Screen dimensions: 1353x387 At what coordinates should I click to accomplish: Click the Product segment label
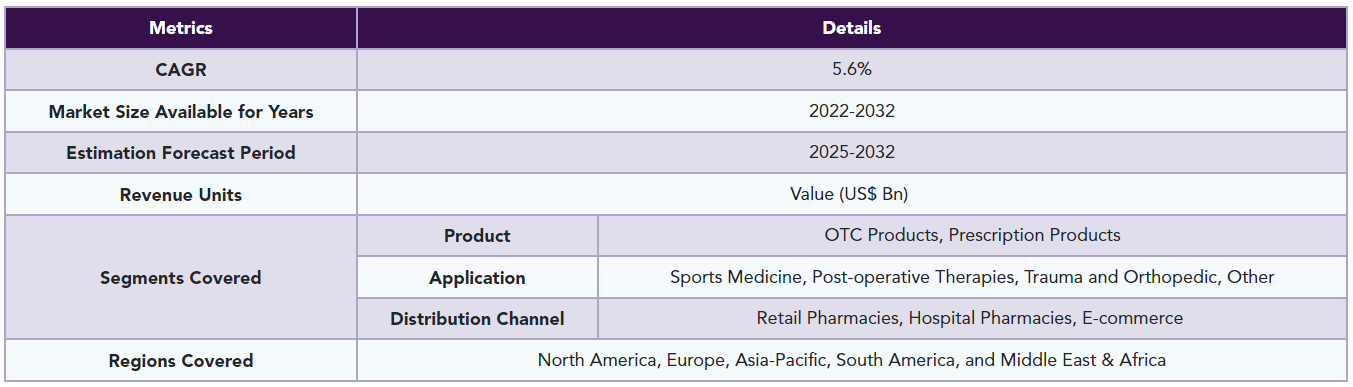(x=477, y=236)
